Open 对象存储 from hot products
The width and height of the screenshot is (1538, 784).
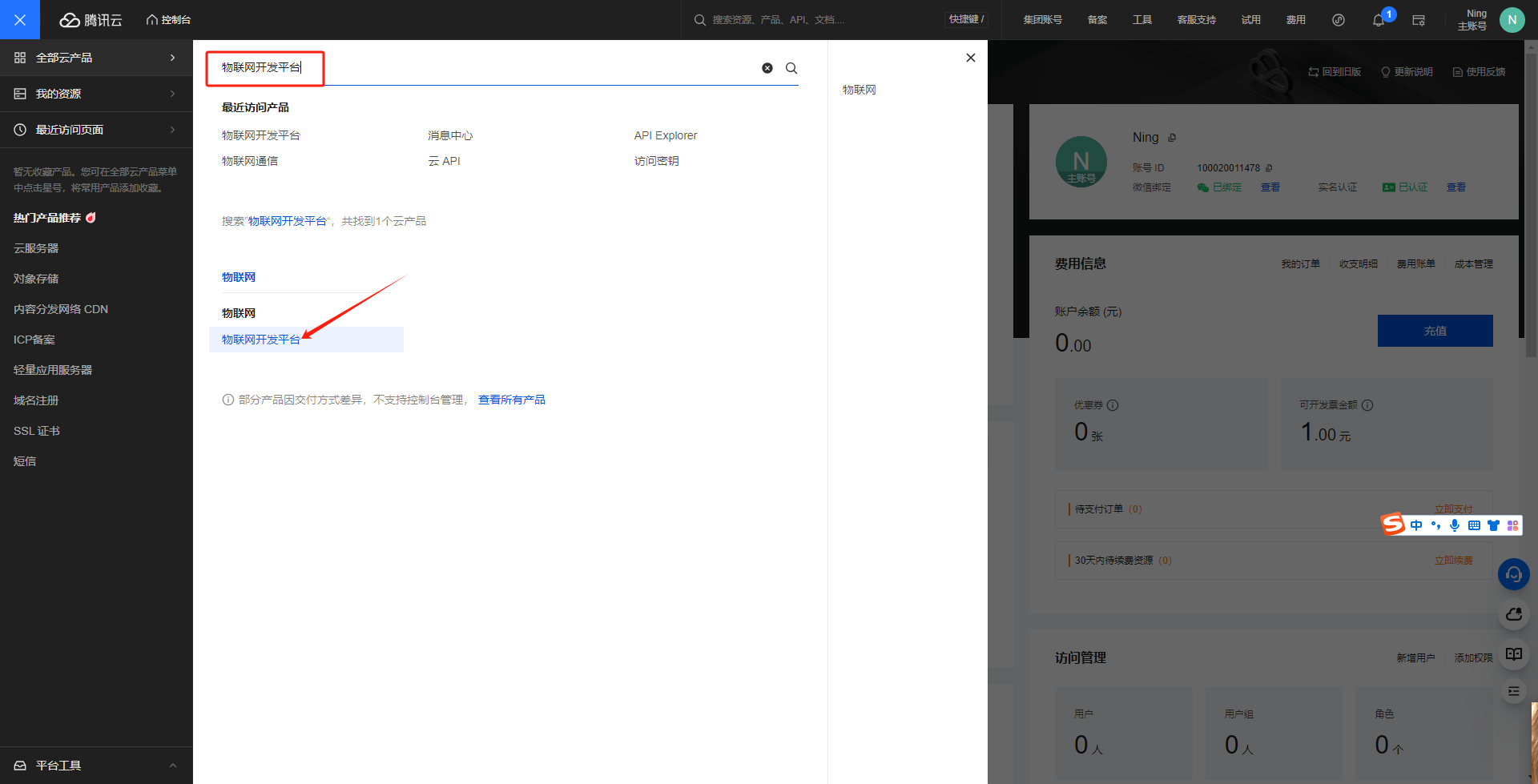tap(36, 279)
